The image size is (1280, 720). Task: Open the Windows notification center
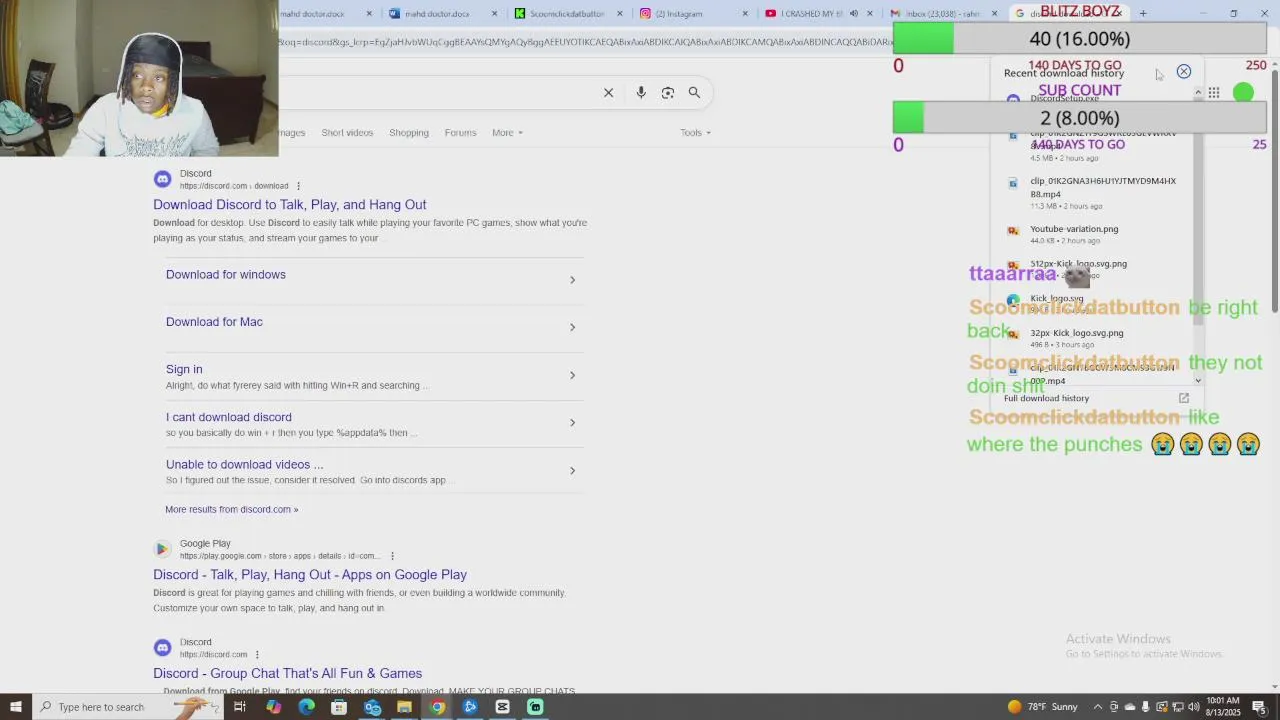(x=1259, y=707)
